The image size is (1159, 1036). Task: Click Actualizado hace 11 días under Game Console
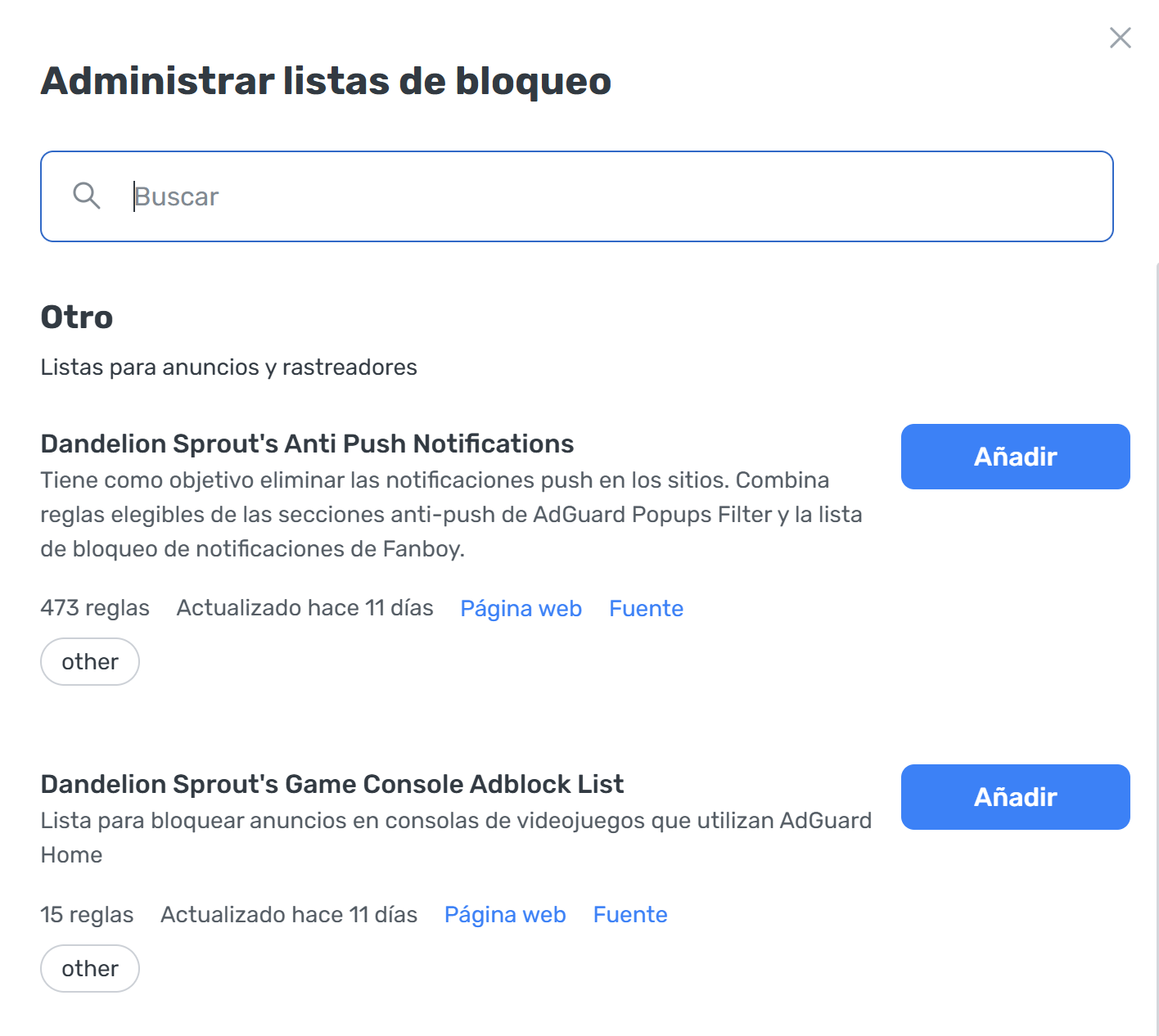289,914
